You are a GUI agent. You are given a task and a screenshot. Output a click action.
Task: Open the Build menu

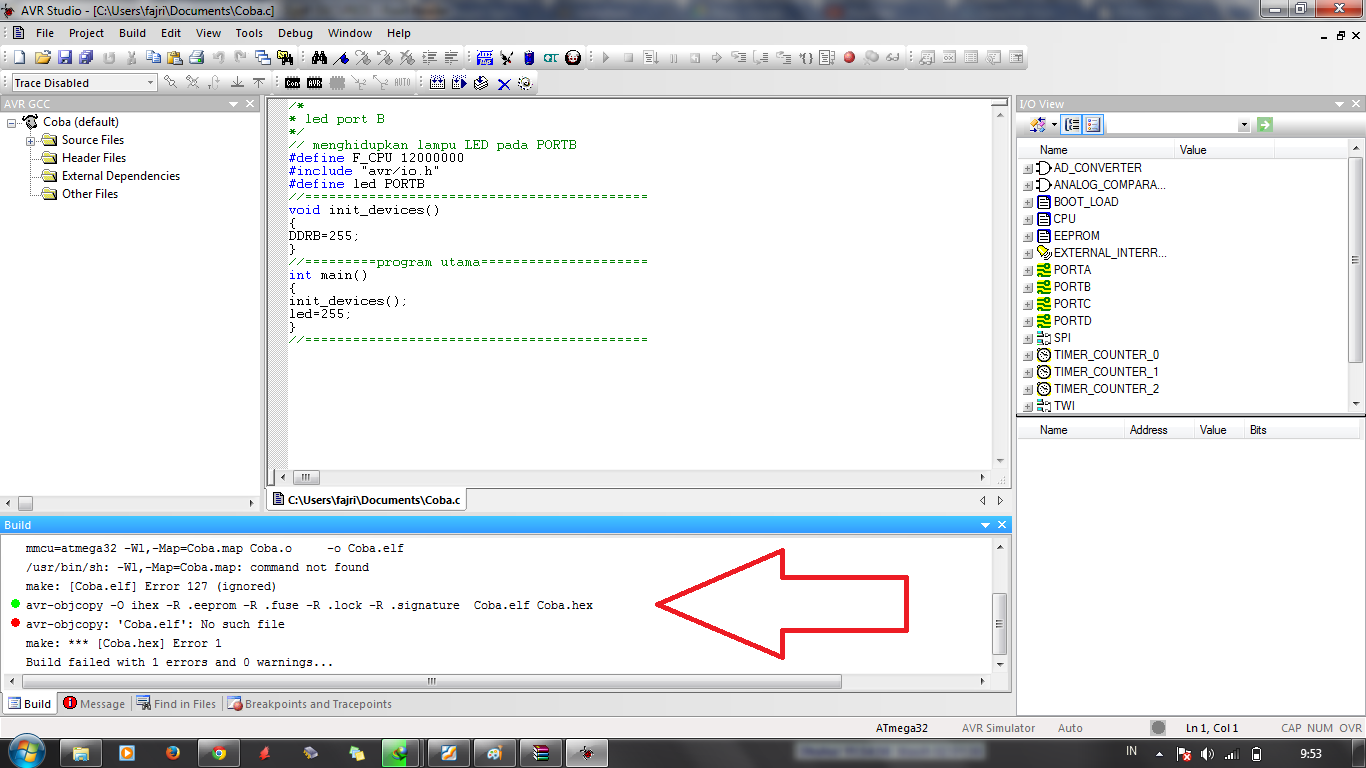click(x=132, y=33)
